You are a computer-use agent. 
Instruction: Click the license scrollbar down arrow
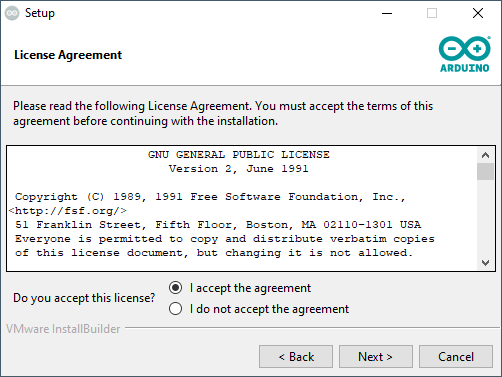pos(485,263)
